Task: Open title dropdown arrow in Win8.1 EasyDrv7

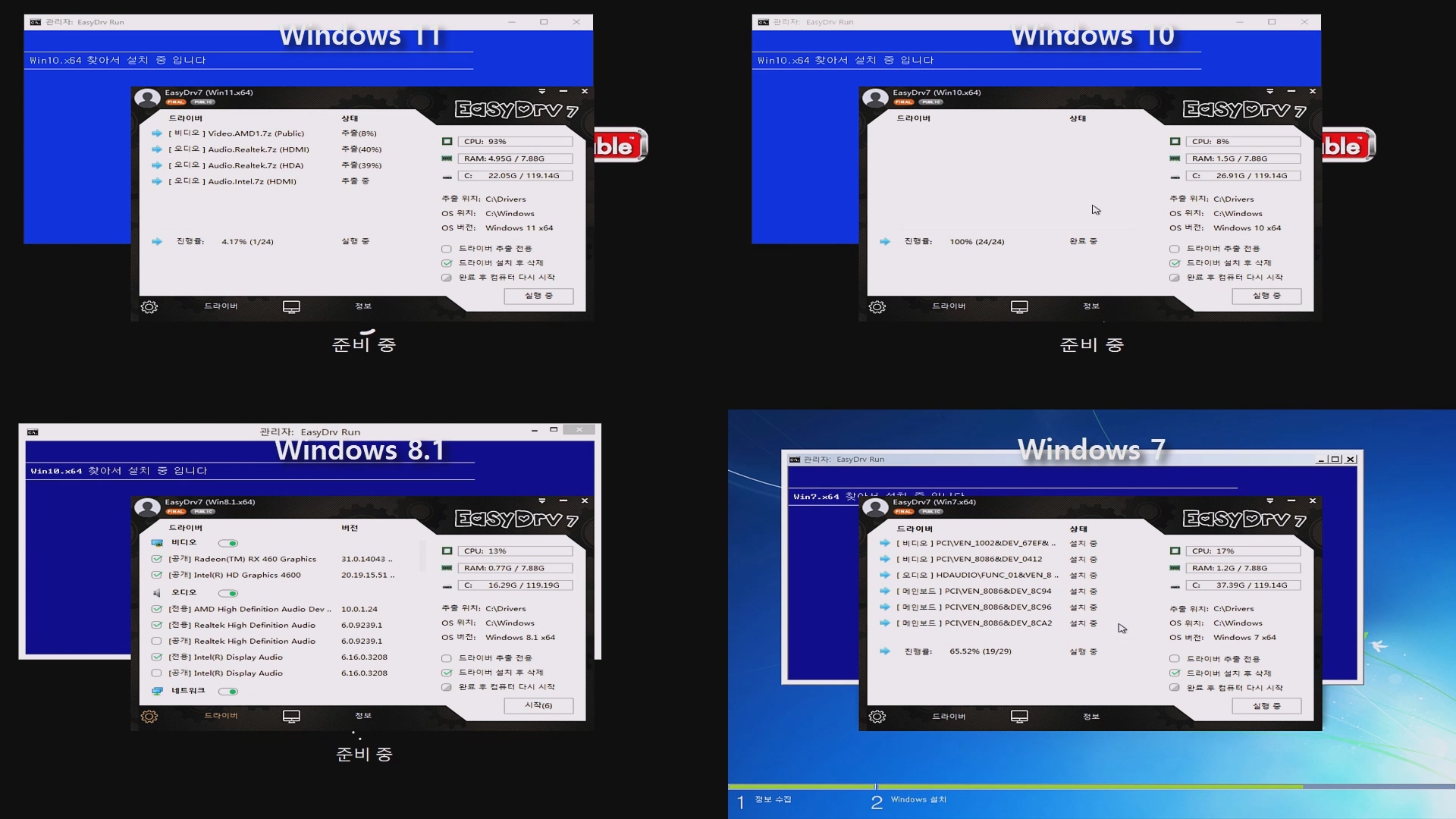Action: click(542, 500)
